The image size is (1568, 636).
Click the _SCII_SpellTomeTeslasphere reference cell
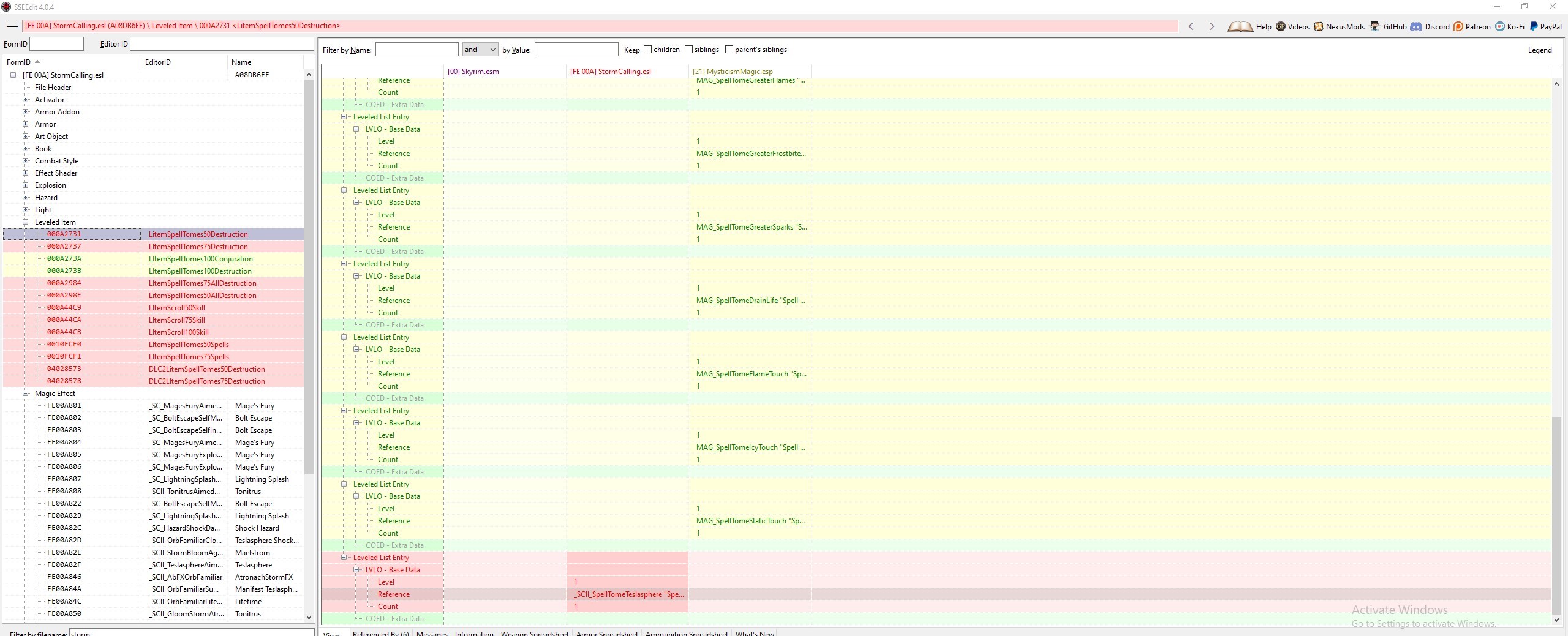coord(628,594)
